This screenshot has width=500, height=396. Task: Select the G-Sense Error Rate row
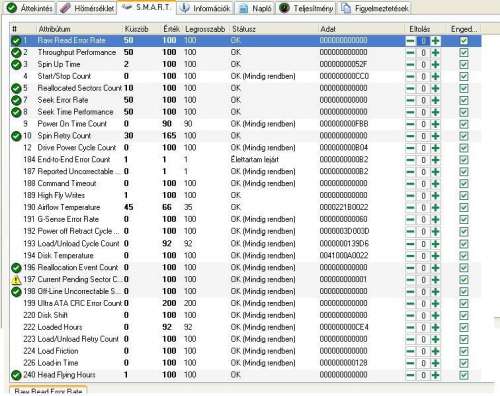click(246, 219)
